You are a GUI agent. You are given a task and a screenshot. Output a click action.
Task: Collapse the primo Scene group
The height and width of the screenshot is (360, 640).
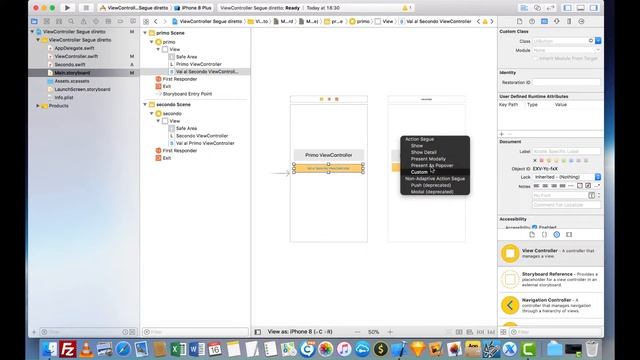pyautogui.click(x=145, y=33)
